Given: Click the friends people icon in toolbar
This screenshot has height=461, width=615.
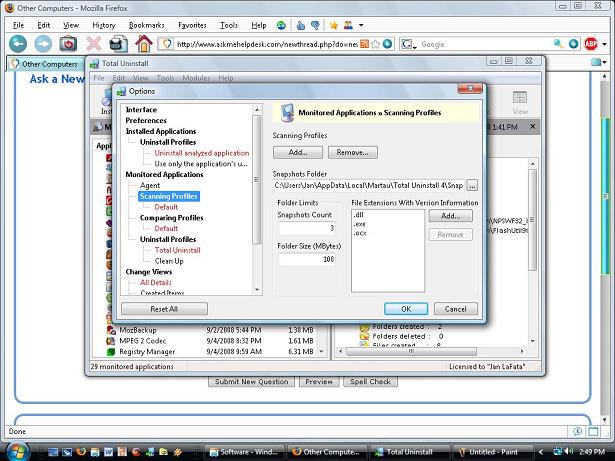Looking at the screenshot, I should (x=348, y=26).
